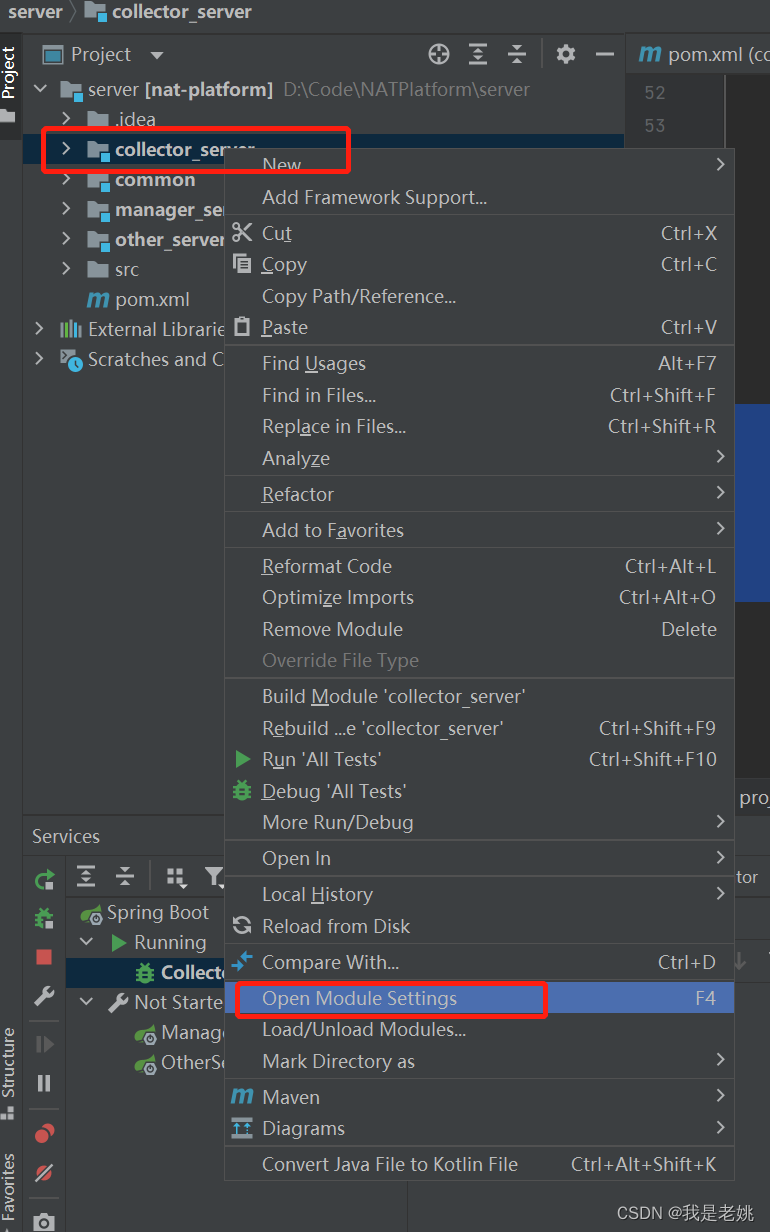Click Pause Program icon in Services
The height and width of the screenshot is (1232, 770).
[44, 1083]
